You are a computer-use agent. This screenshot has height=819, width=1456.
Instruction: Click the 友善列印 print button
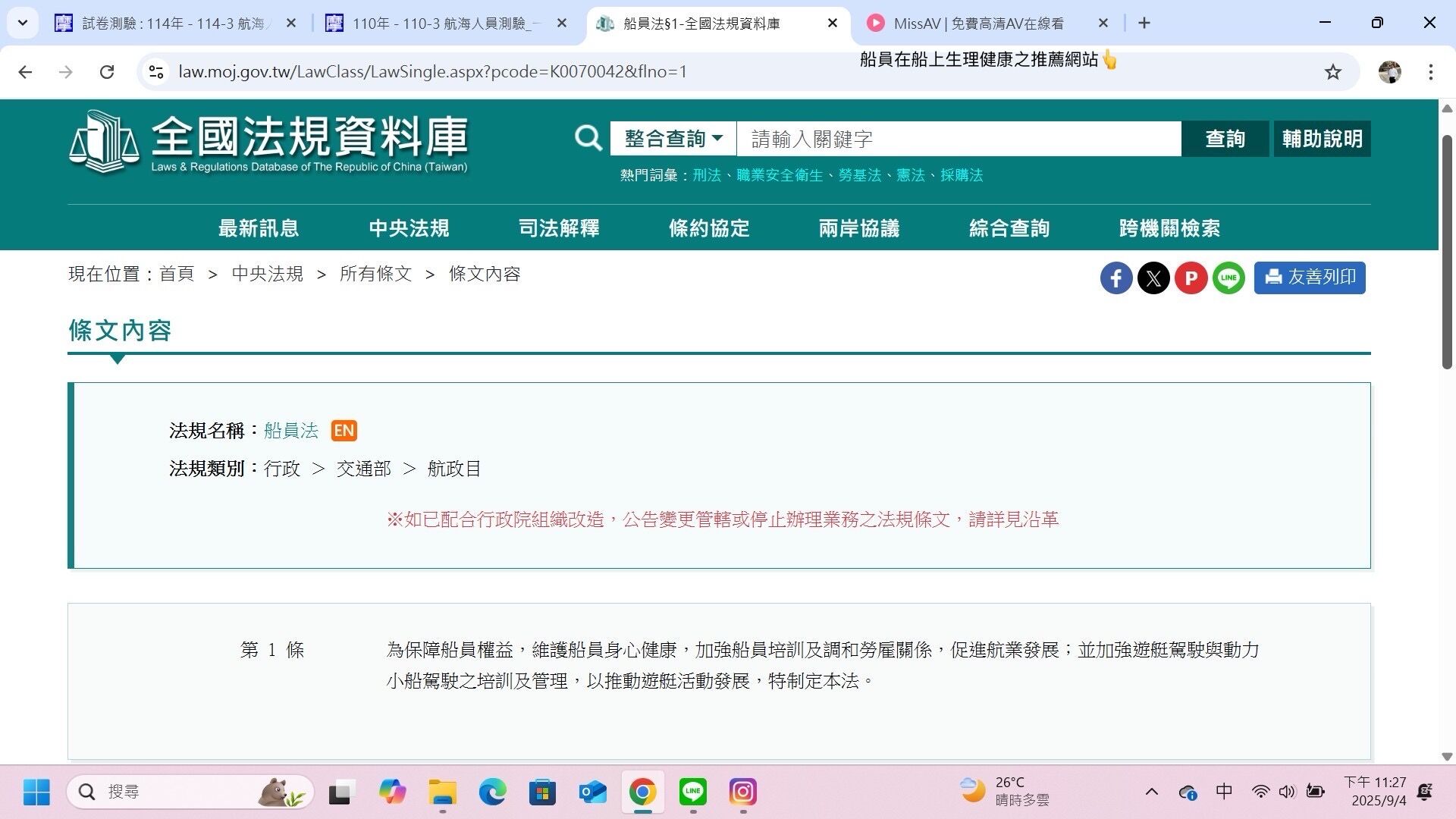tap(1310, 278)
